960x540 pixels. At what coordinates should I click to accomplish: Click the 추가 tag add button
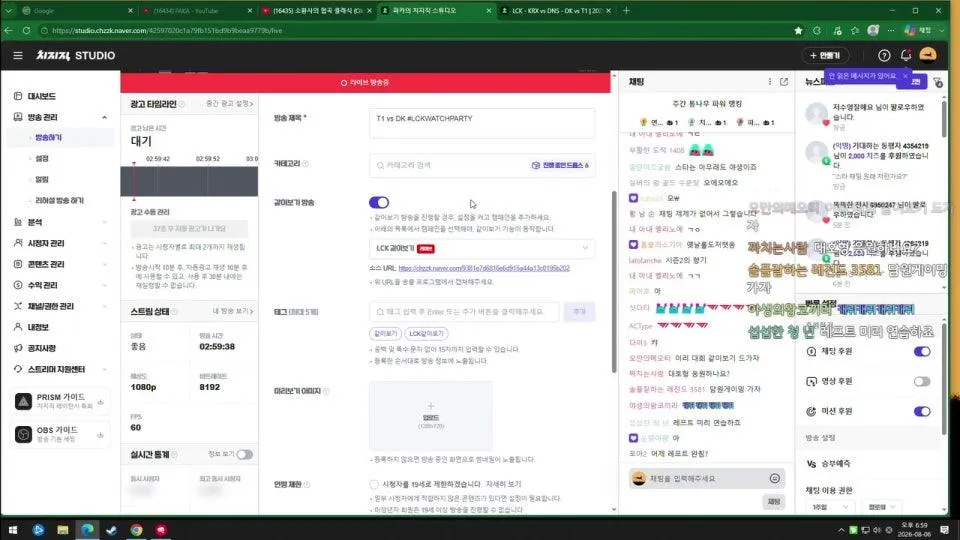pyautogui.click(x=579, y=312)
